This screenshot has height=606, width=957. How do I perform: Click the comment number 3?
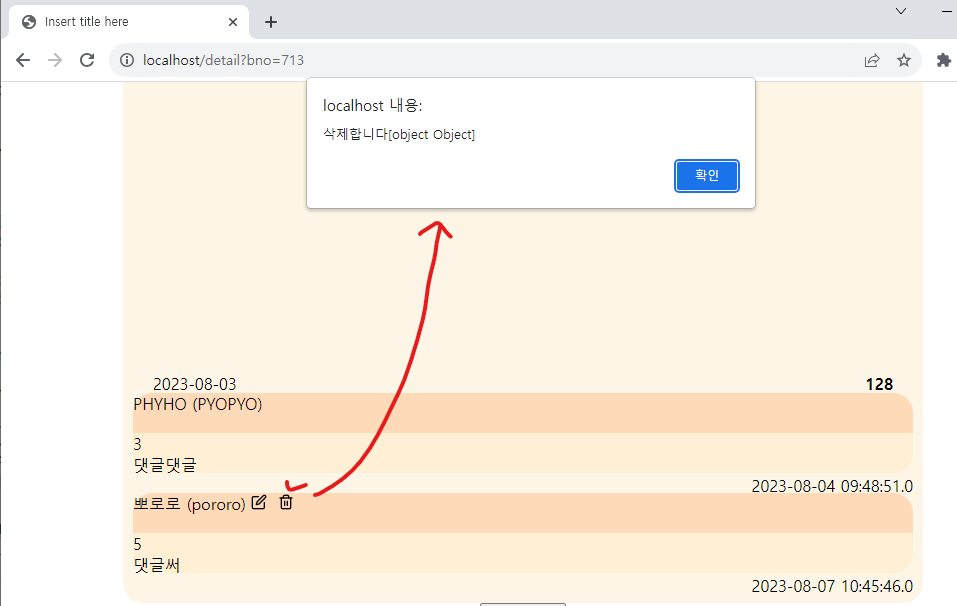click(x=137, y=444)
